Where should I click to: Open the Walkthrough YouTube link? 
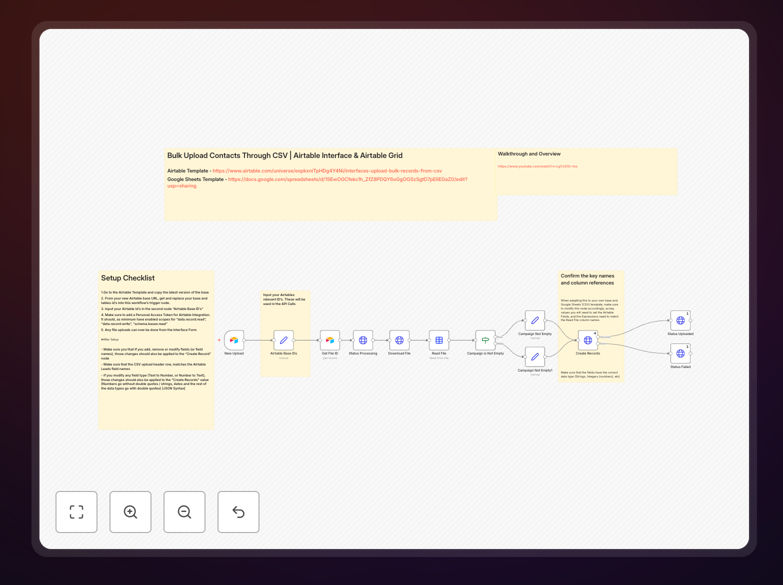(x=537, y=166)
